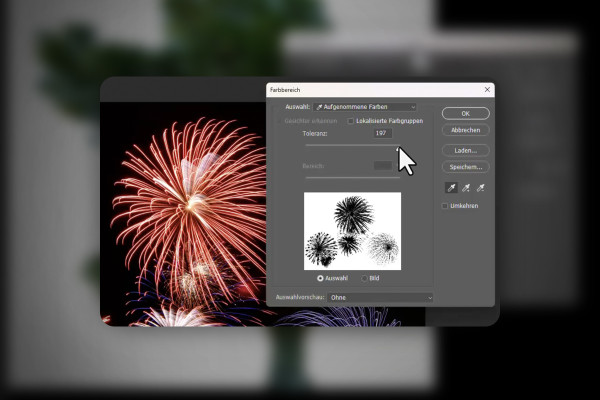Choose the Bild radio button under the preview
The image size is (600, 400).
point(364,278)
